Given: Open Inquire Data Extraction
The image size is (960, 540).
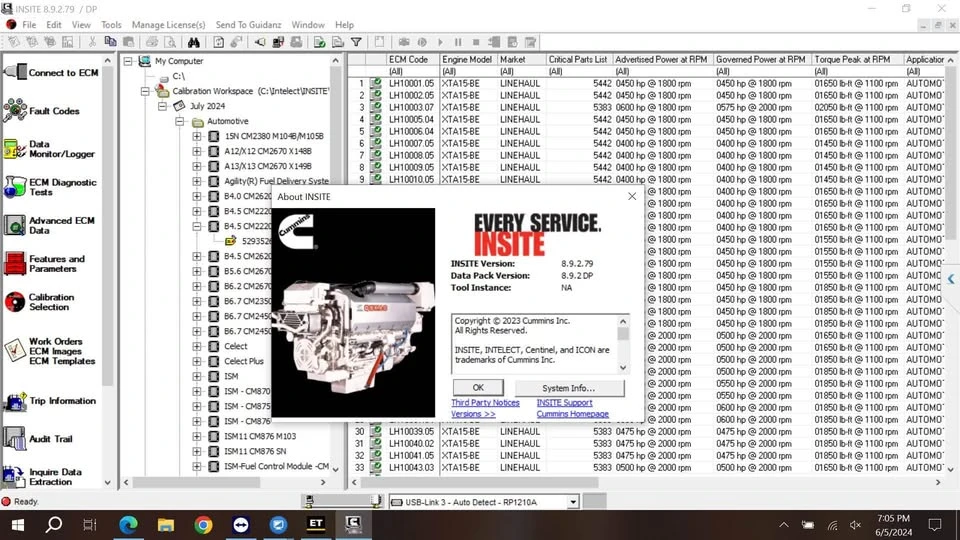Looking at the screenshot, I should tap(42, 476).
